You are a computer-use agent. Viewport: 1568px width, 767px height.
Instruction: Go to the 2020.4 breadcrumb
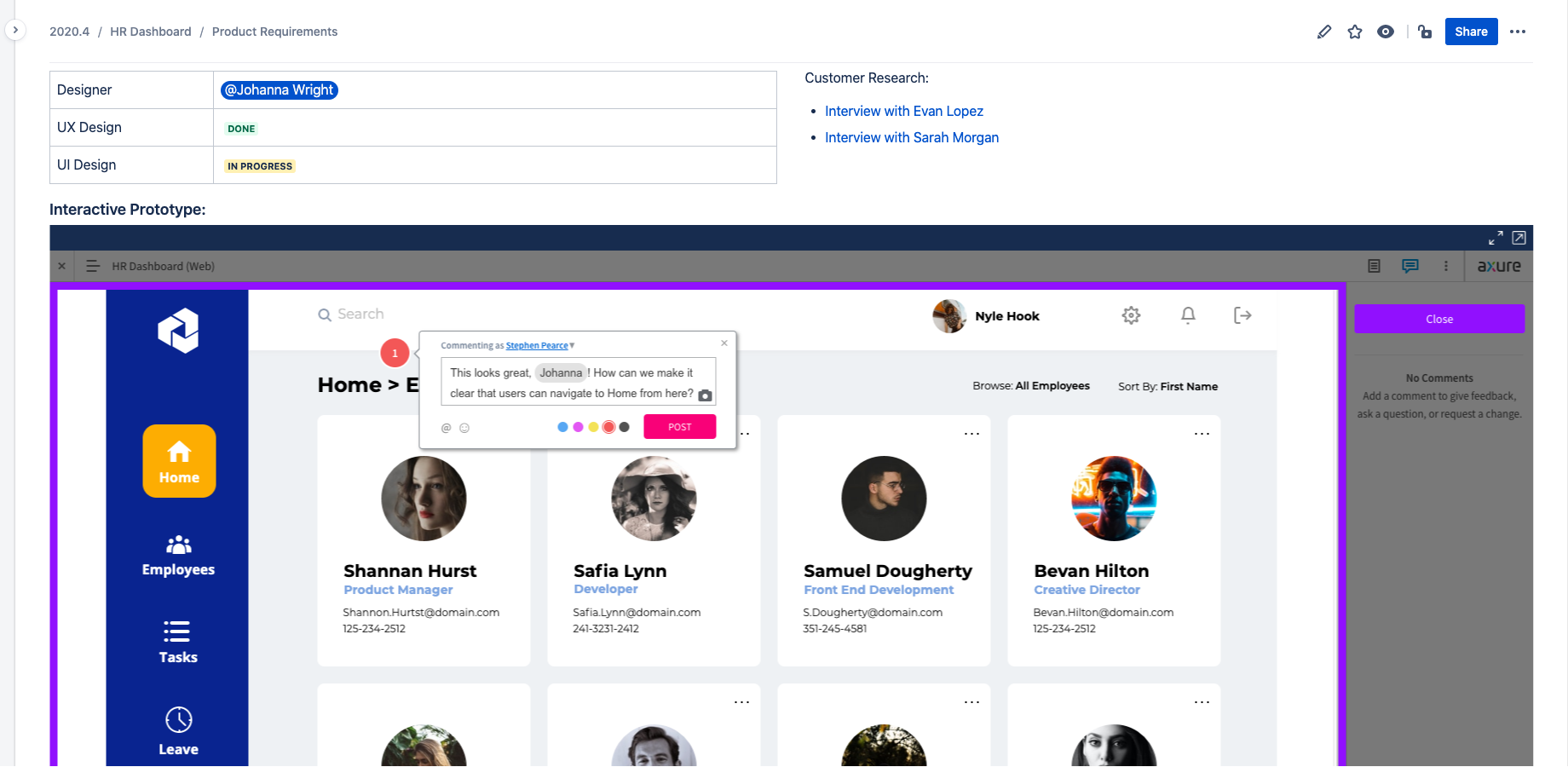(x=69, y=32)
